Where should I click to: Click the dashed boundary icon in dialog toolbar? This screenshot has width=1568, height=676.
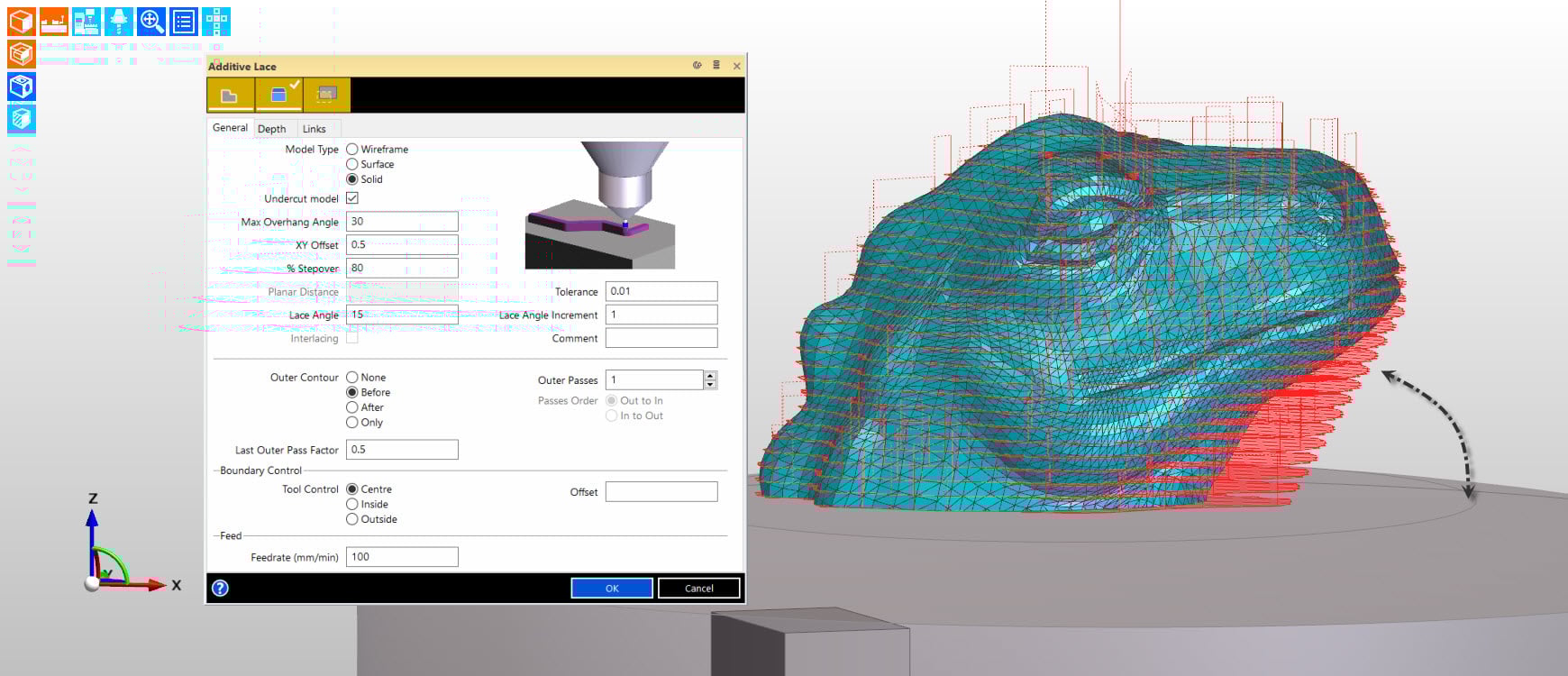pos(326,95)
